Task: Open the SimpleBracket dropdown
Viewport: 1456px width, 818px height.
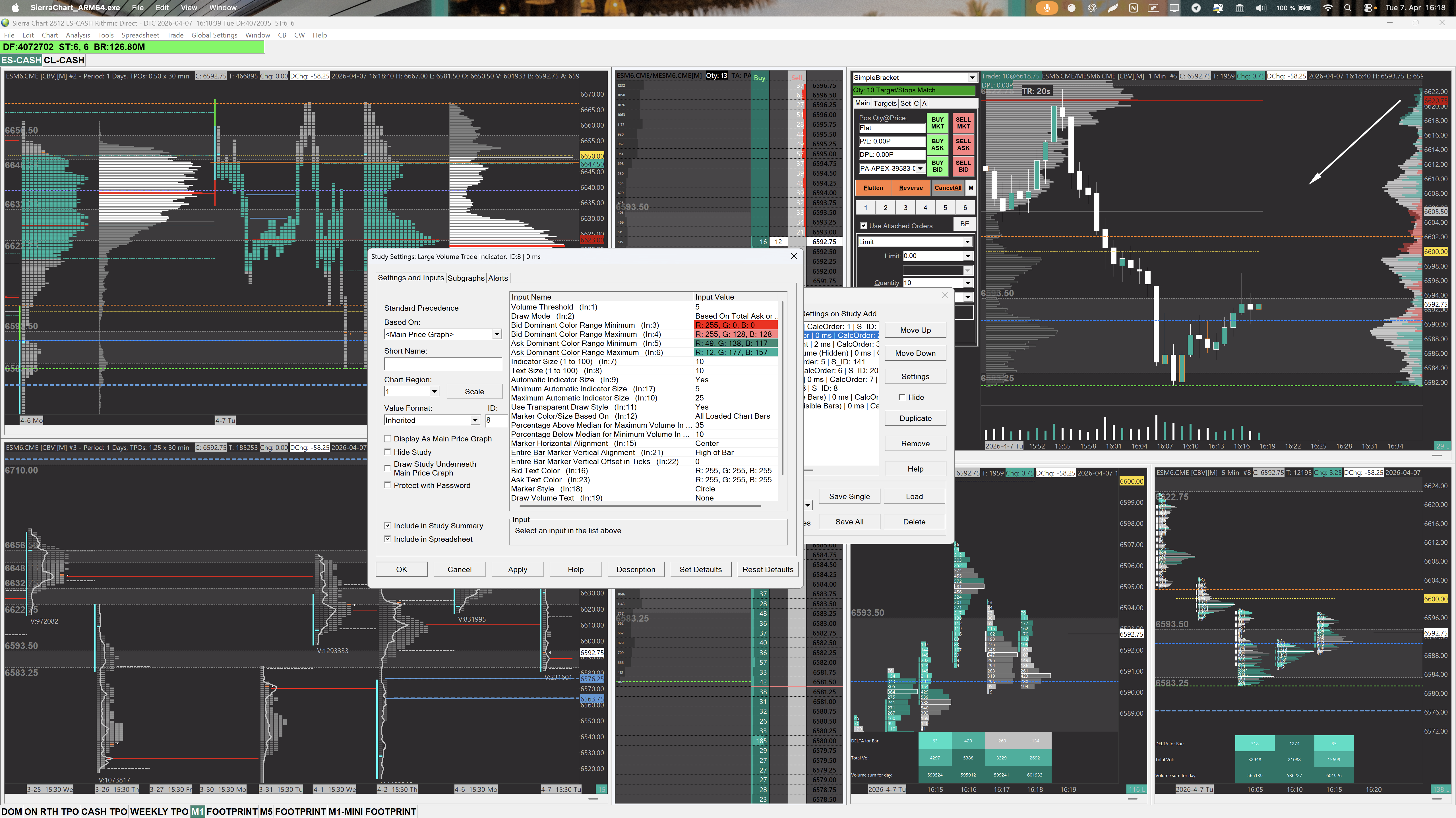Action: (972, 78)
